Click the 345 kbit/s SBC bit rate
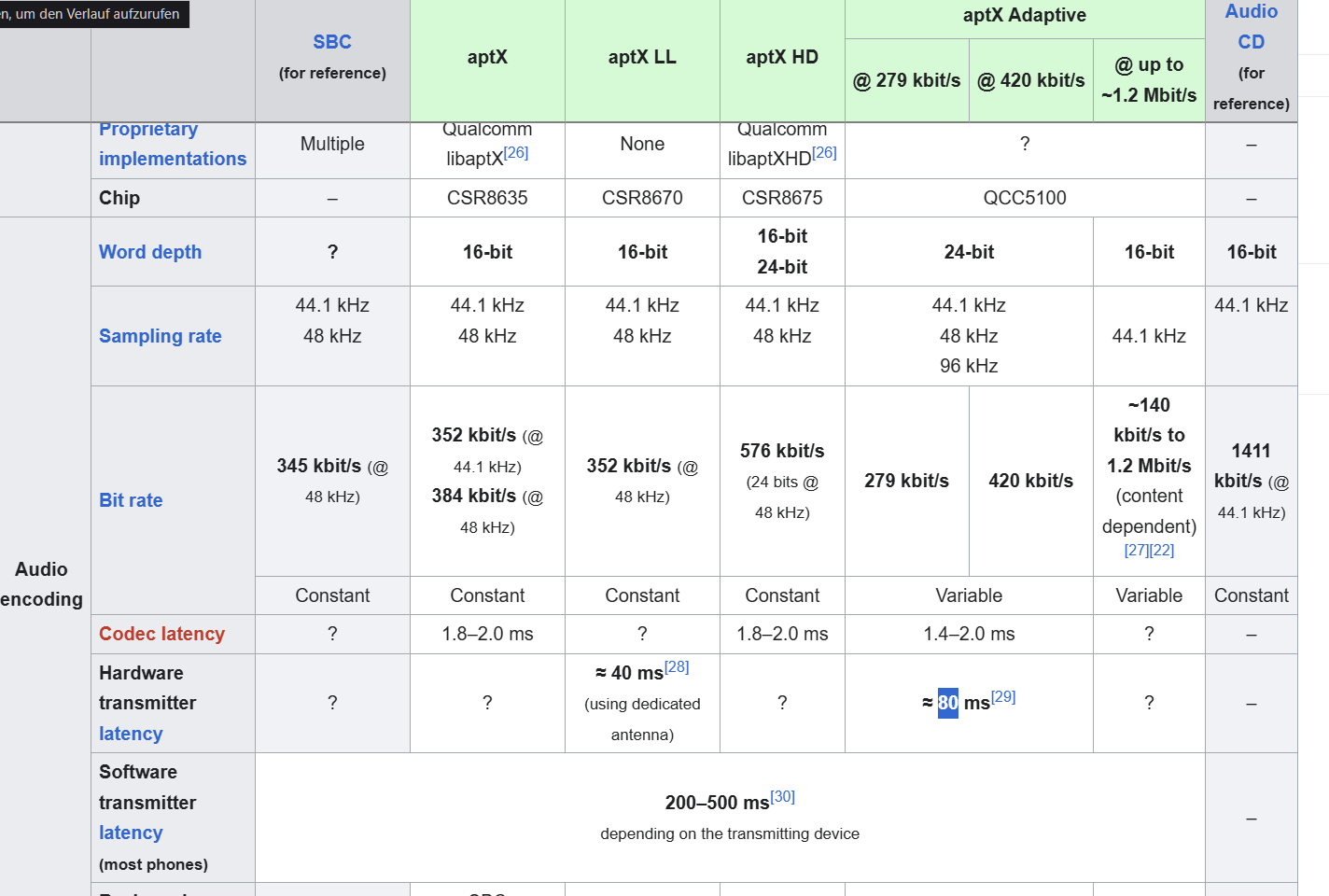Image resolution: width=1329 pixels, height=896 pixels. pos(318,466)
